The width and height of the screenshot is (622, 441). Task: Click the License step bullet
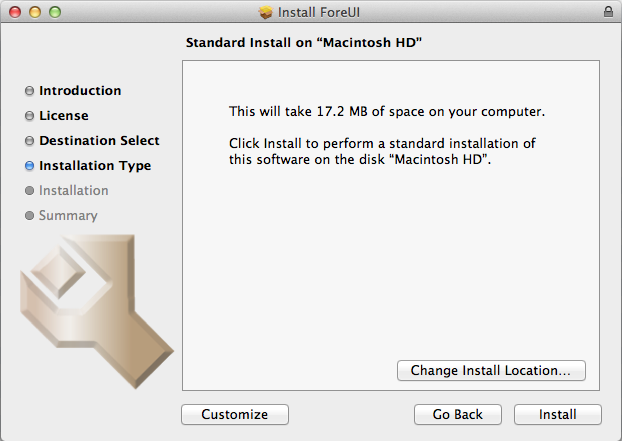(x=29, y=116)
